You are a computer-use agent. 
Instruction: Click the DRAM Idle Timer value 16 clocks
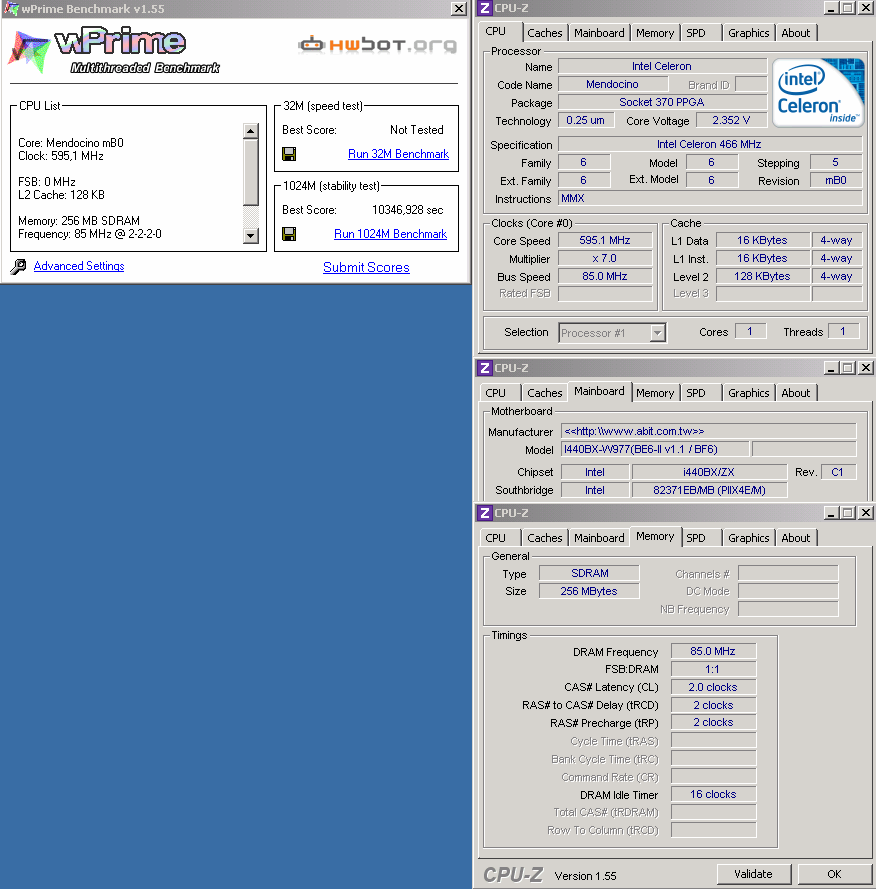[713, 795]
